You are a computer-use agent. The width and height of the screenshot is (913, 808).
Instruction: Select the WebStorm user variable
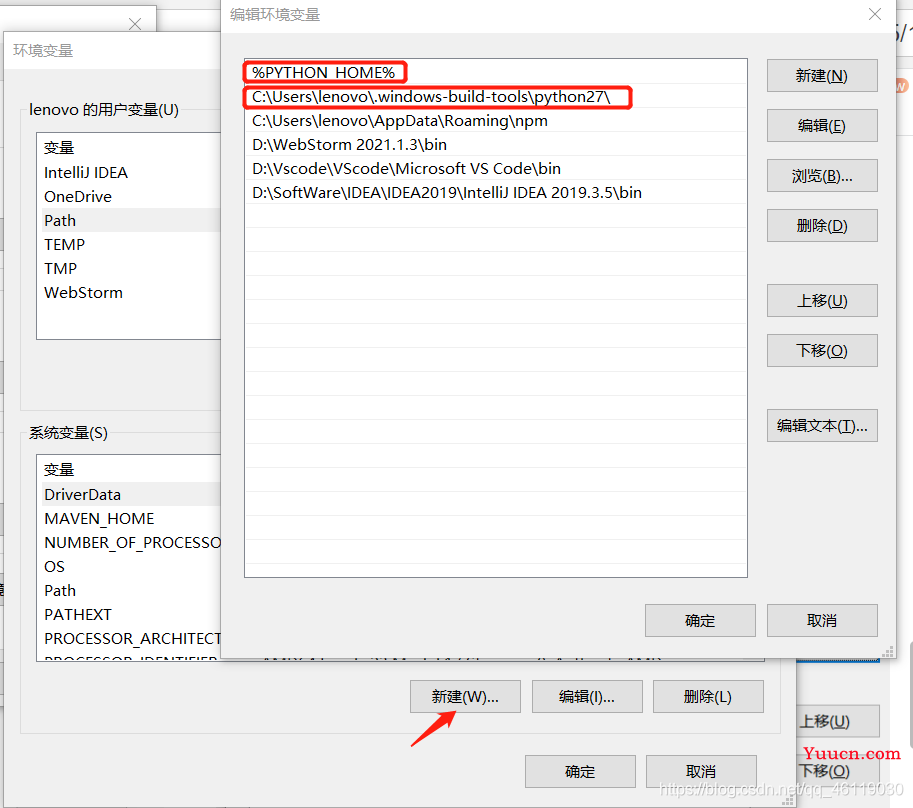tap(129, 292)
